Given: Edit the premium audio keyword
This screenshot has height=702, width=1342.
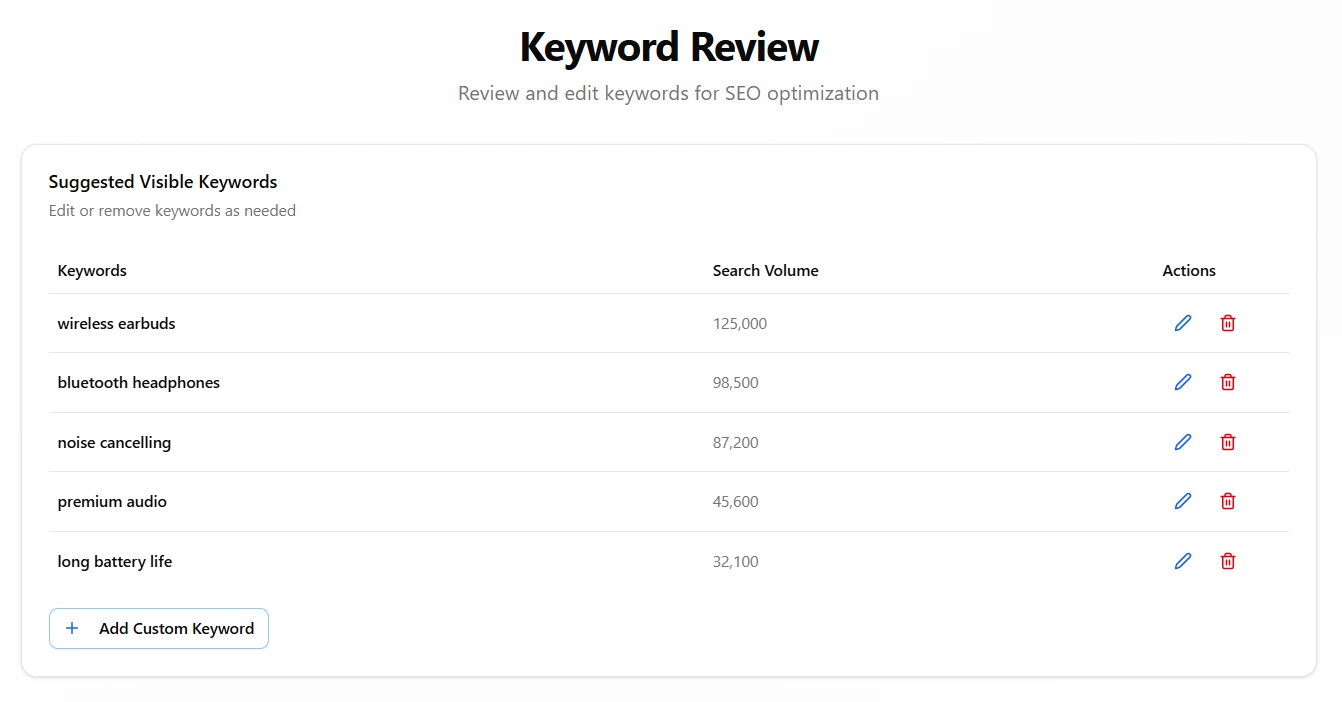Looking at the screenshot, I should pos(1183,501).
